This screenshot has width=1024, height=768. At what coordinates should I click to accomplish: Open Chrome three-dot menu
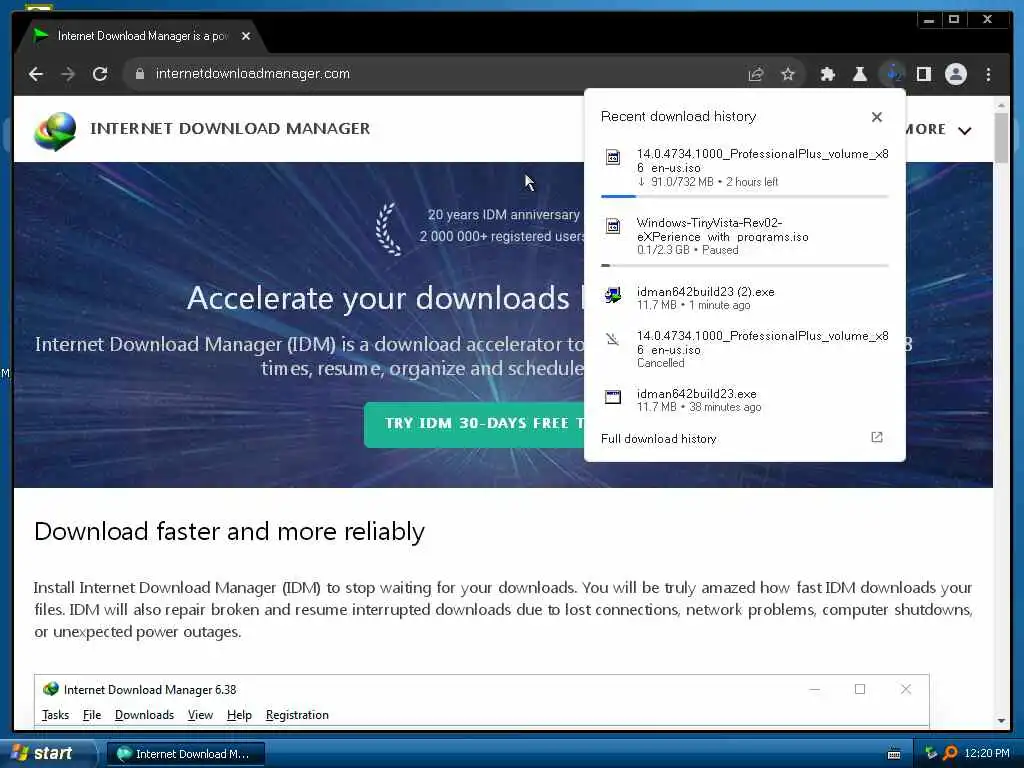988,74
